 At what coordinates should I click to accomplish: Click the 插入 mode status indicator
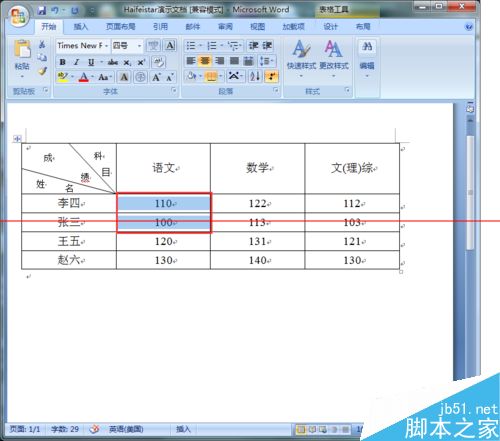coord(183,429)
